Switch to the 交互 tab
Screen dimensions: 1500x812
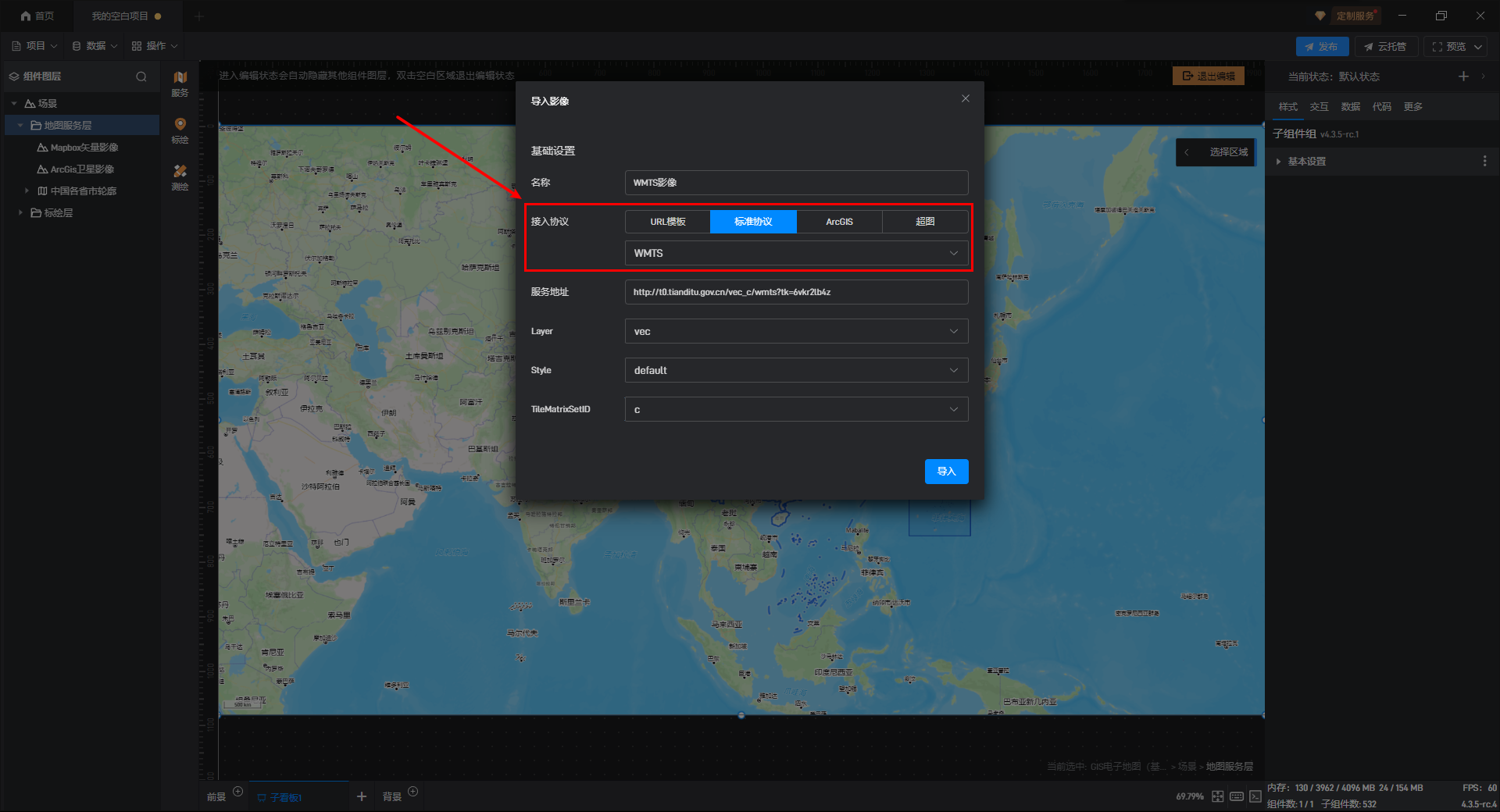[x=1319, y=107]
